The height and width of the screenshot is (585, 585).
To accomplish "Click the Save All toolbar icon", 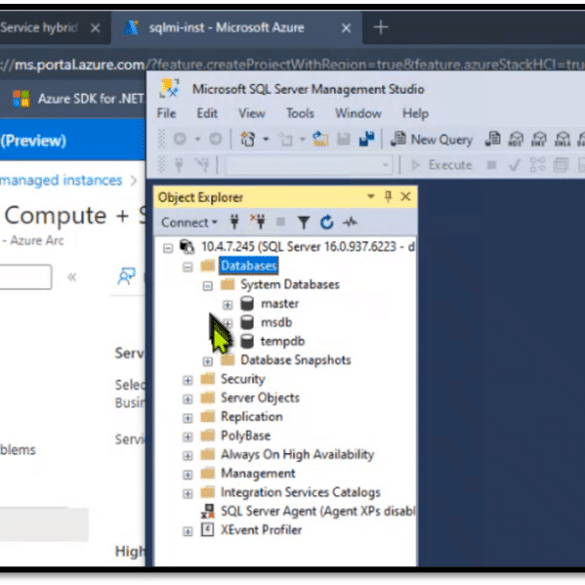I will tap(366, 139).
